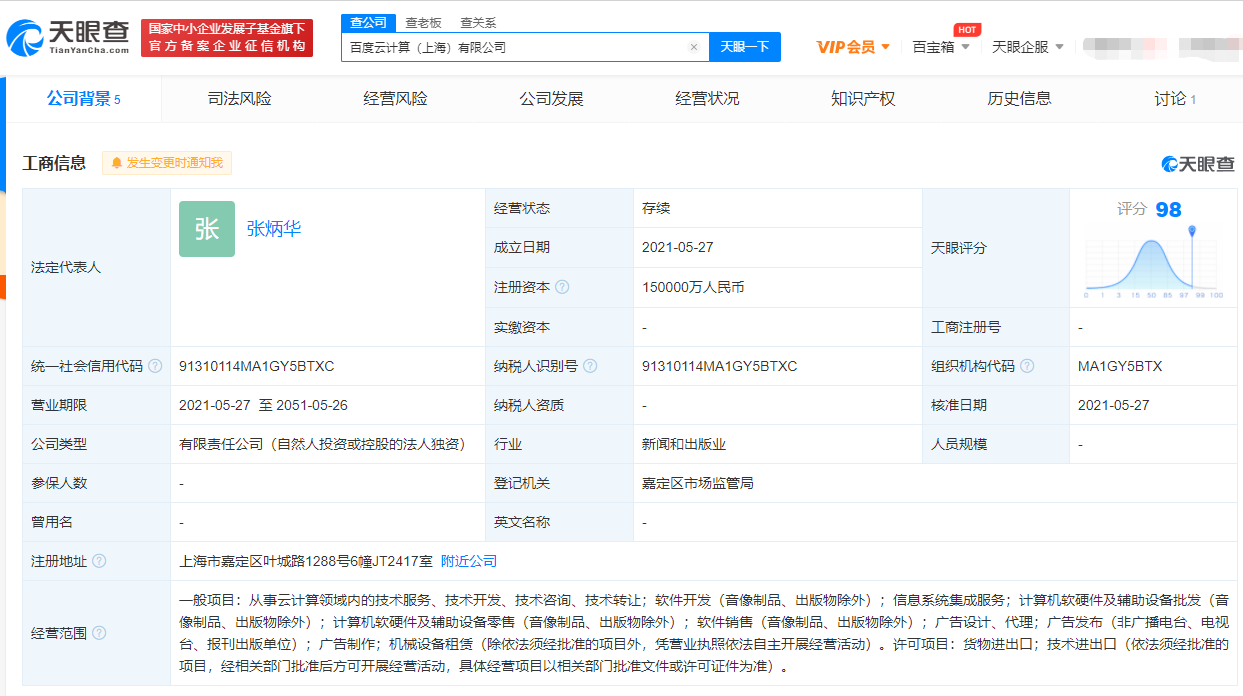Open the 知识产权 tab
The image size is (1243, 696).
coord(863,99)
